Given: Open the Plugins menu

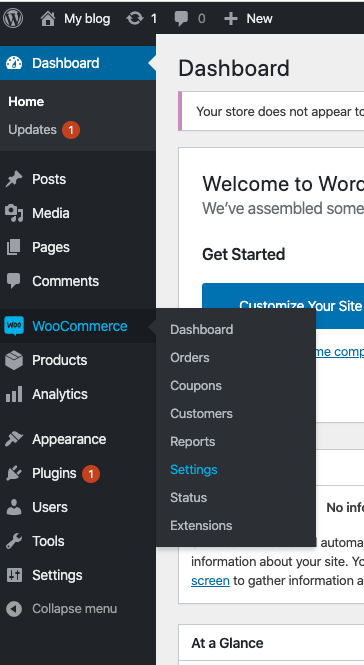Looking at the screenshot, I should coord(54,473).
